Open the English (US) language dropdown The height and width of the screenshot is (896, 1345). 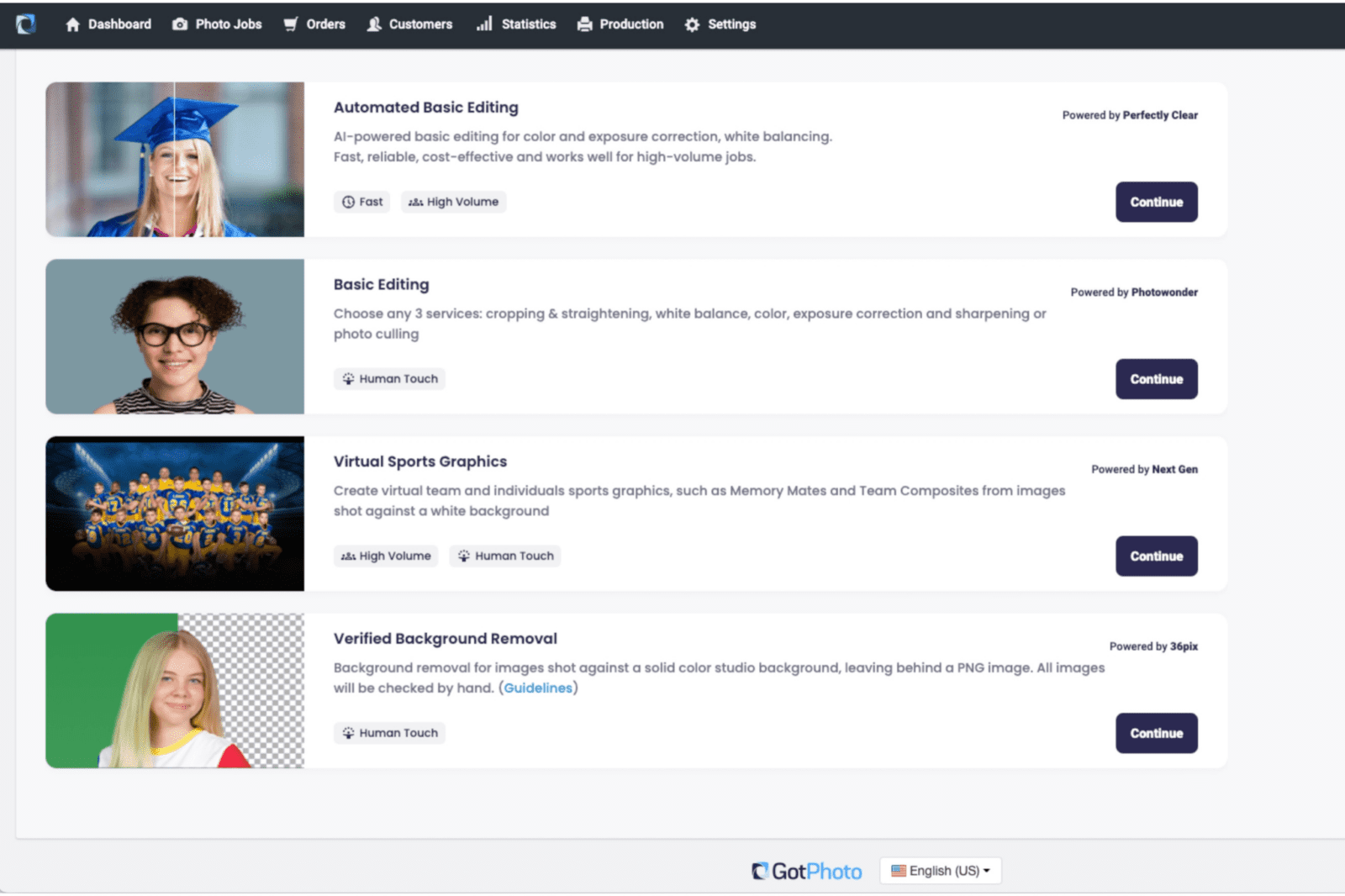(940, 871)
